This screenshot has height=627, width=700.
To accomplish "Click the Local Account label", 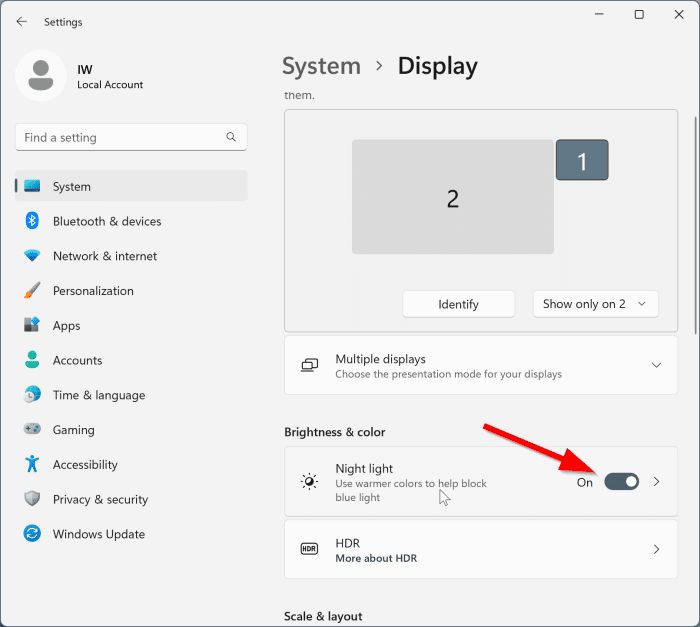I will 110,84.
